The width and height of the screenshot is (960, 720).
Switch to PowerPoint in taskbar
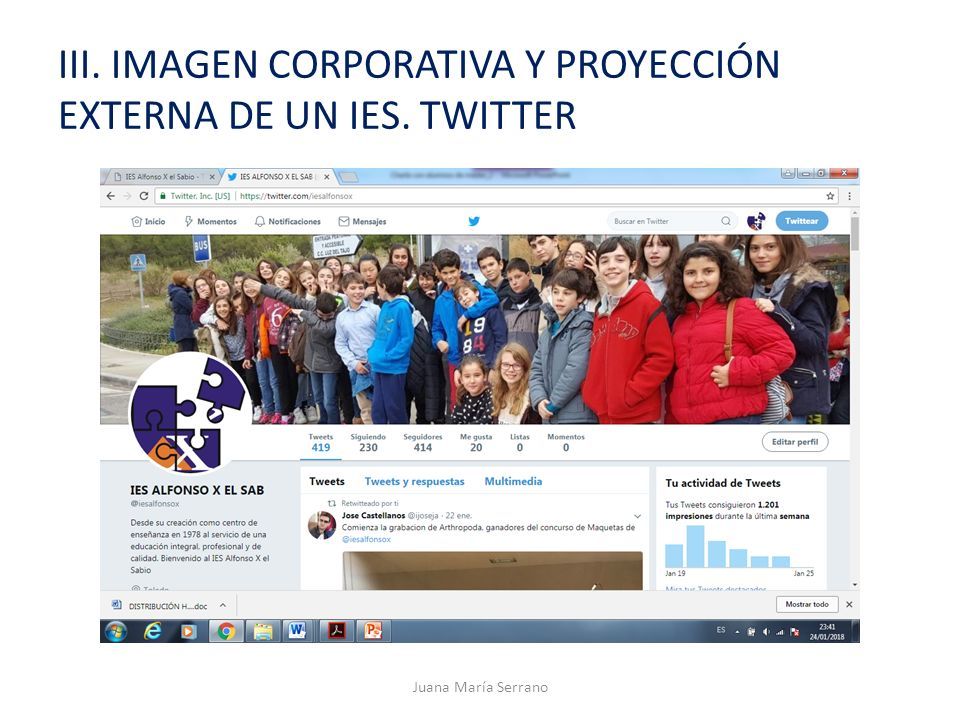(x=373, y=631)
